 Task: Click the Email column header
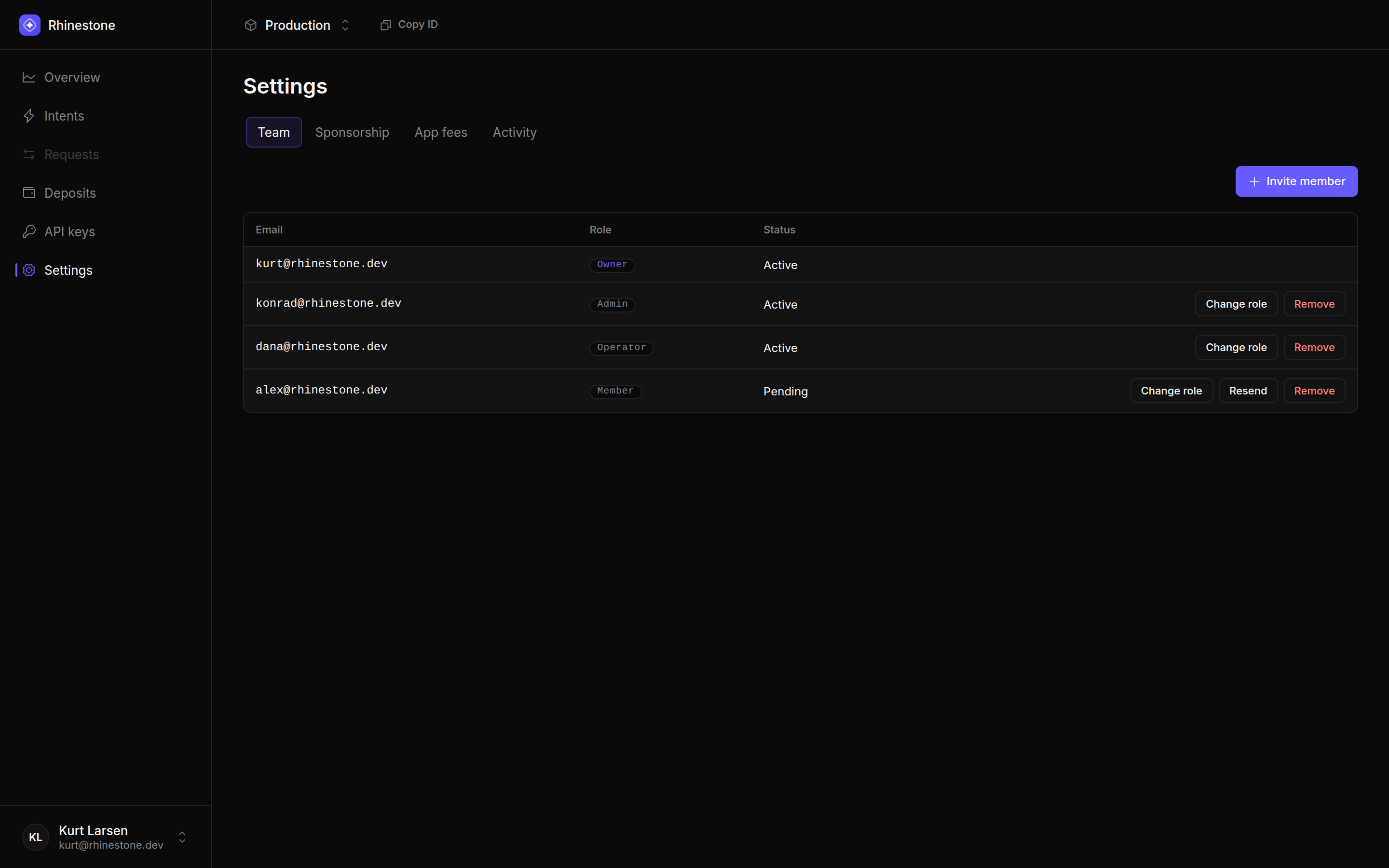point(269,230)
